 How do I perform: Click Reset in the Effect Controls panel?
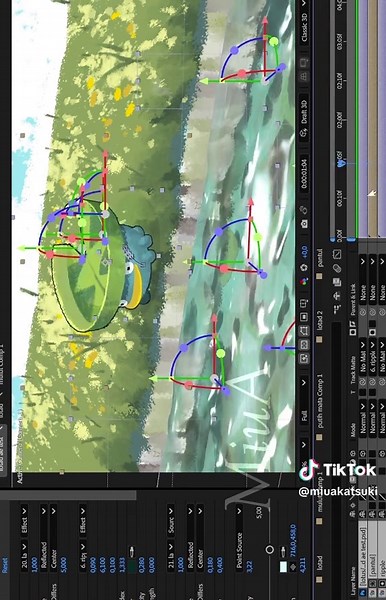(5, 565)
